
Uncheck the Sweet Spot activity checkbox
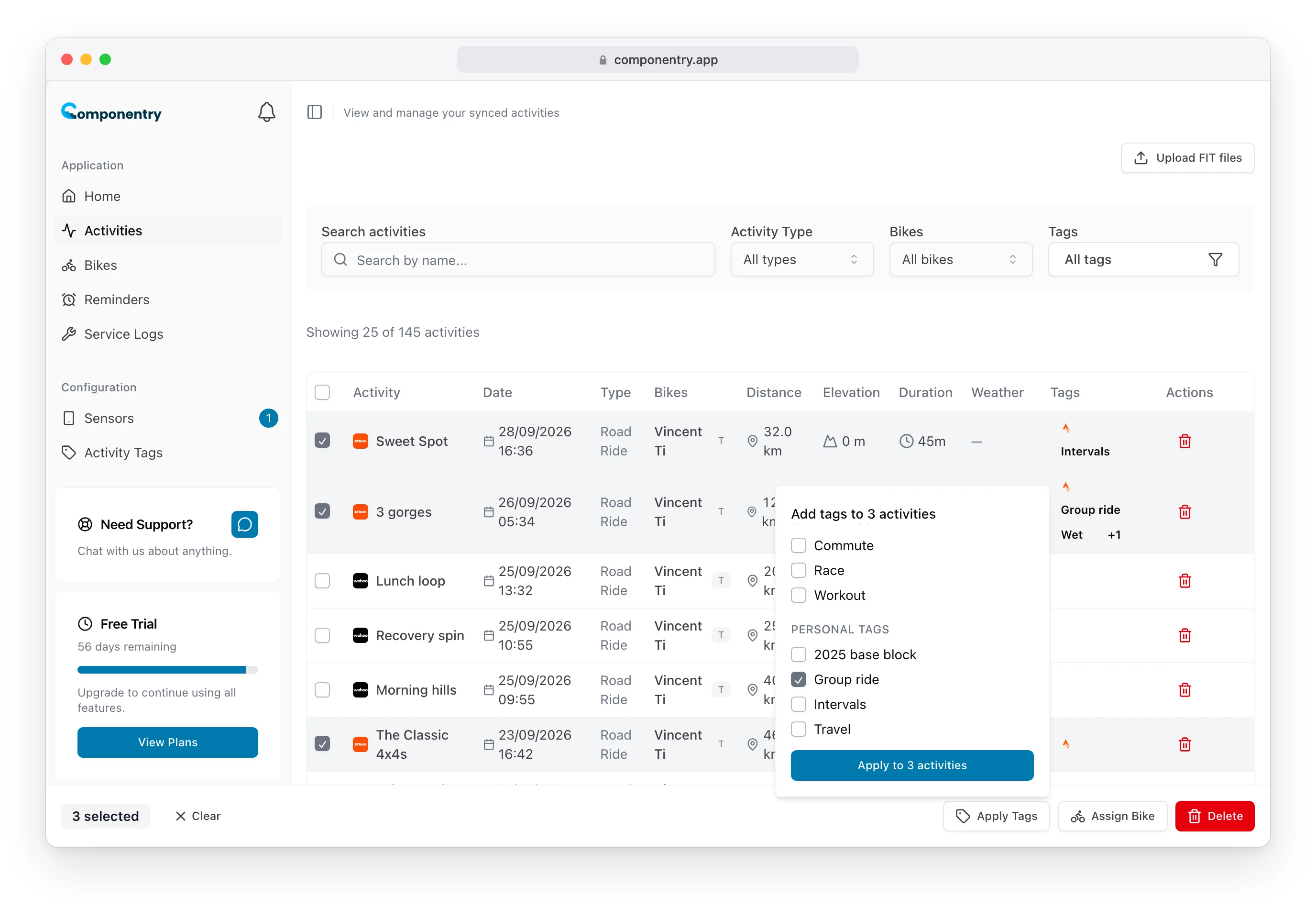pos(322,440)
